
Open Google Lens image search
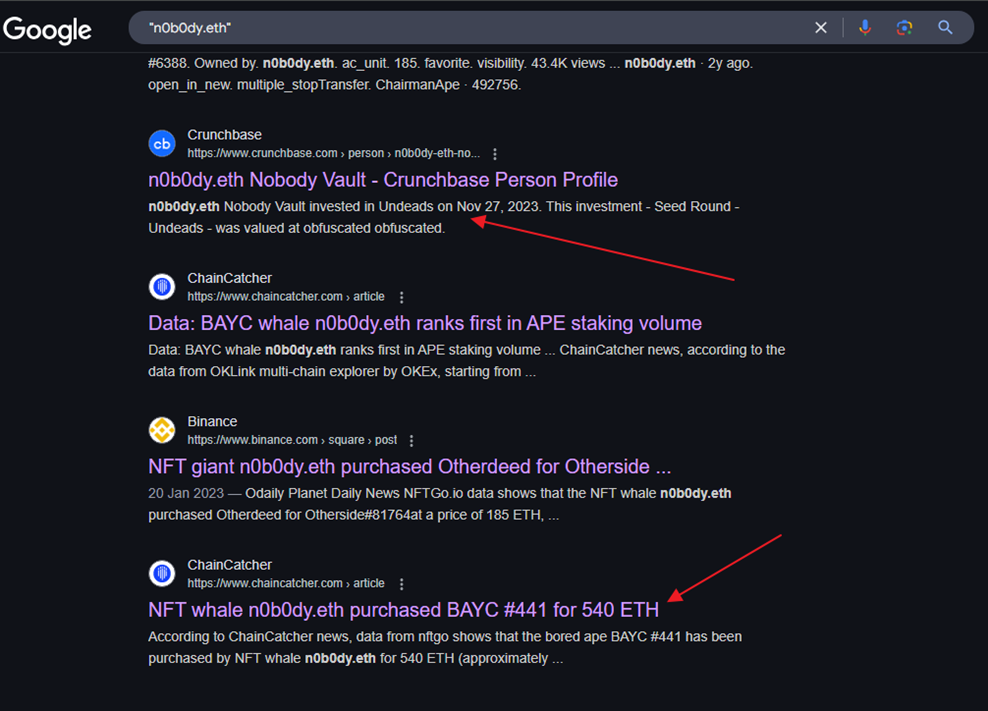[x=904, y=28]
